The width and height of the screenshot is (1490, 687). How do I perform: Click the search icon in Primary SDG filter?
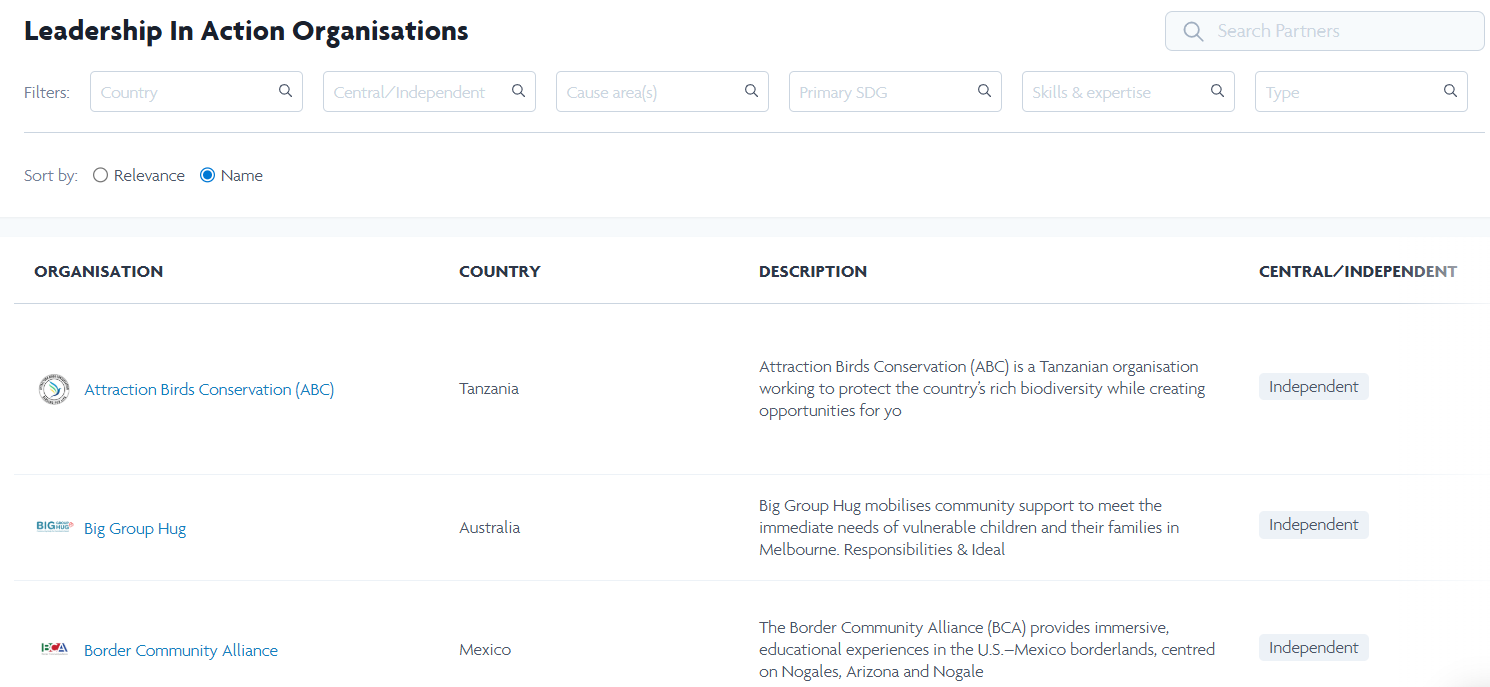click(984, 91)
